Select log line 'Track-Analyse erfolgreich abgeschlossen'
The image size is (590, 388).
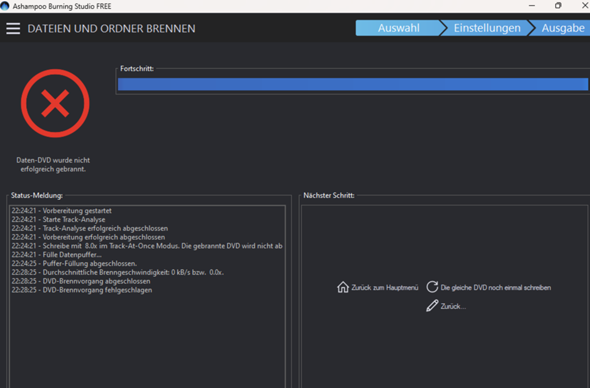tap(90, 228)
